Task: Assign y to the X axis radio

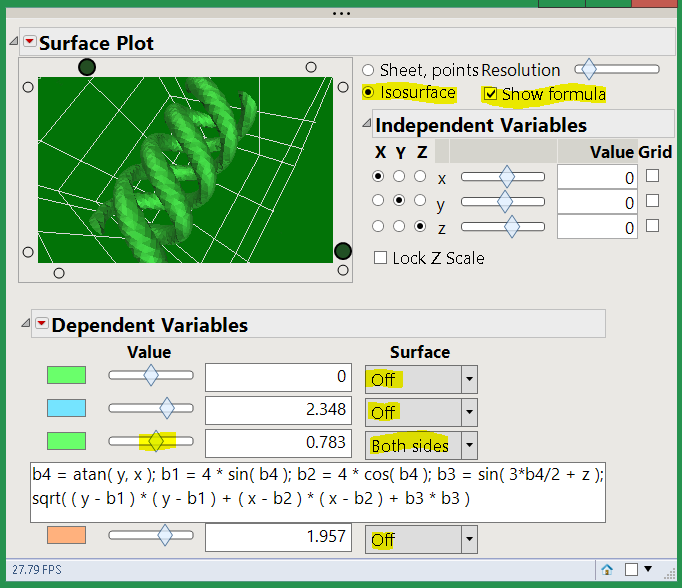Action: tap(378, 200)
